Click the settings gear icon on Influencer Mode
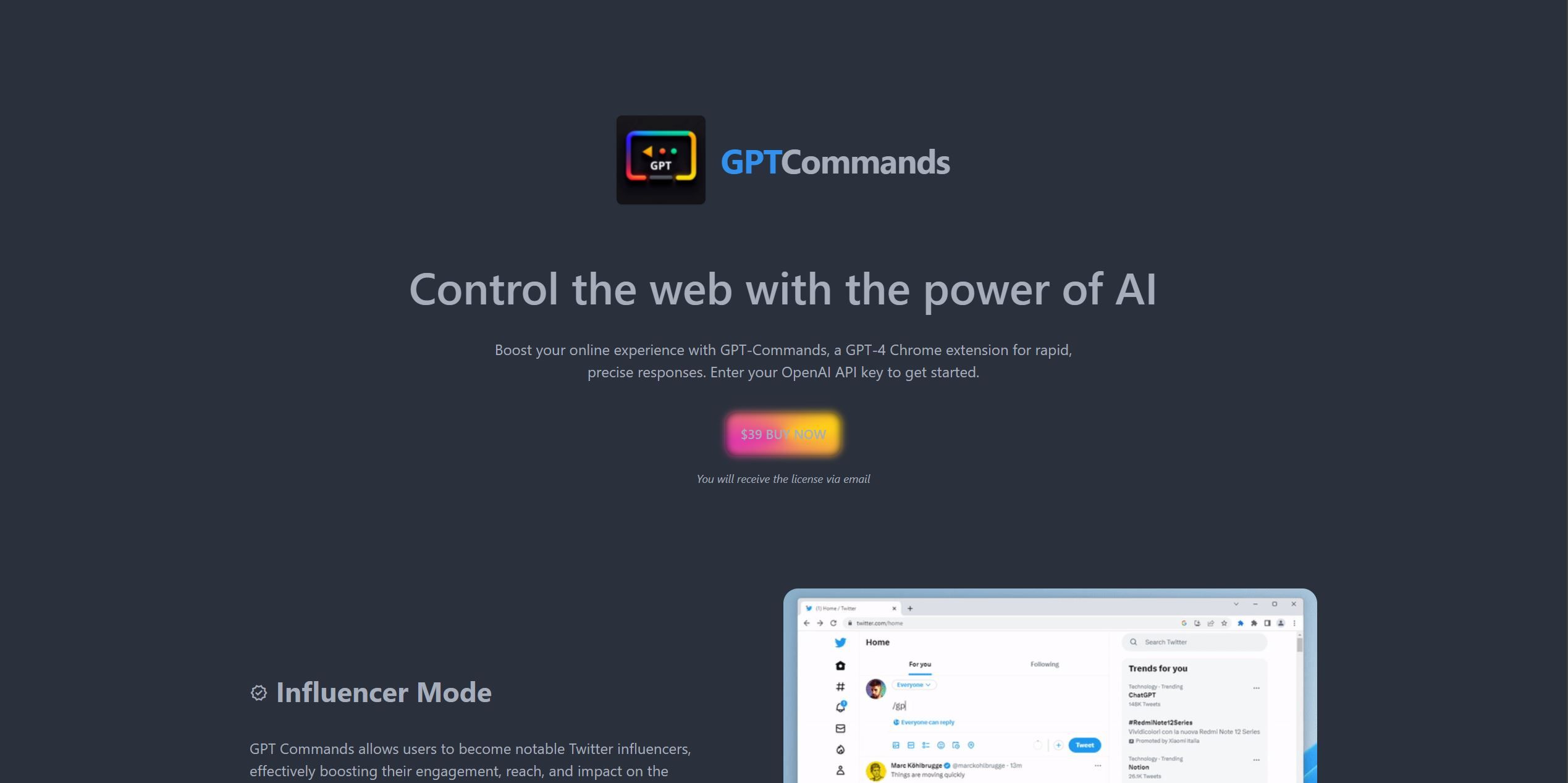 tap(259, 692)
